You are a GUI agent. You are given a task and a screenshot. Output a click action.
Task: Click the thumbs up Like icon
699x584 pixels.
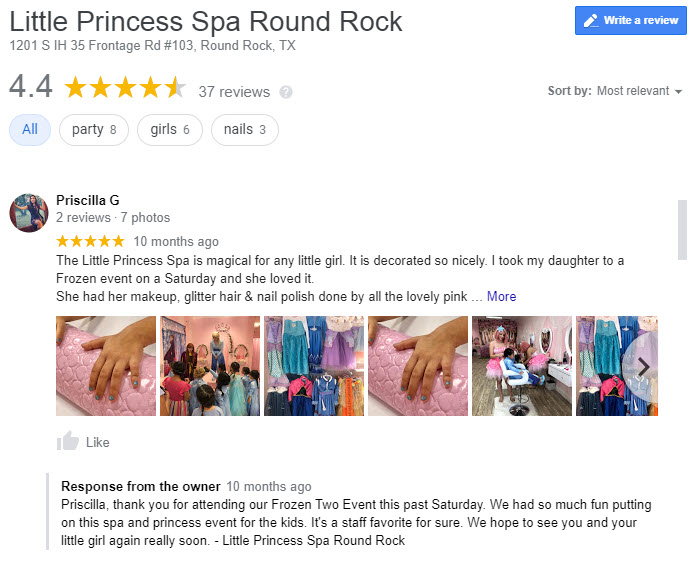coord(67,441)
